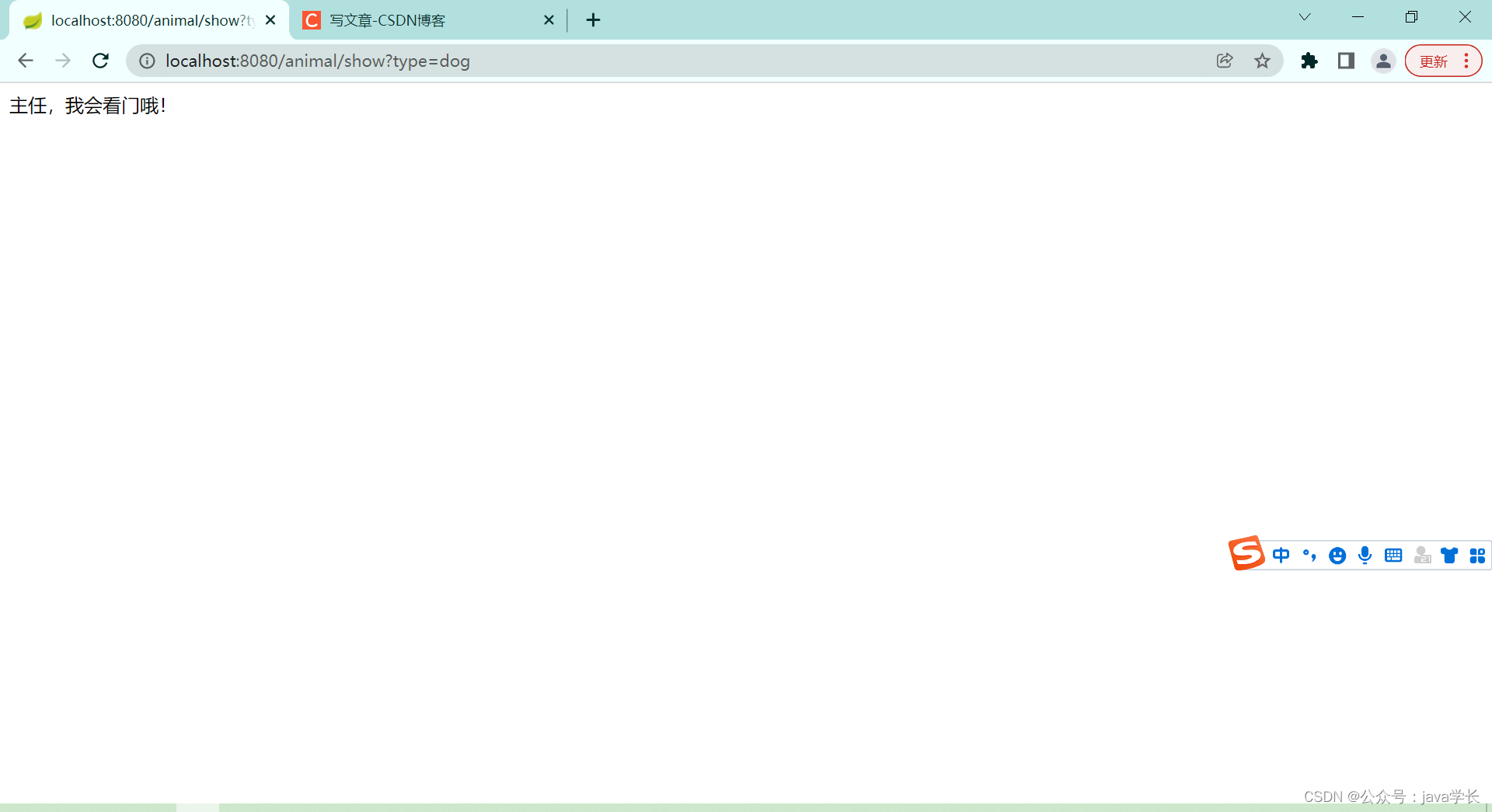
Task: Expand the tab search dropdown arrow
Action: [1305, 17]
